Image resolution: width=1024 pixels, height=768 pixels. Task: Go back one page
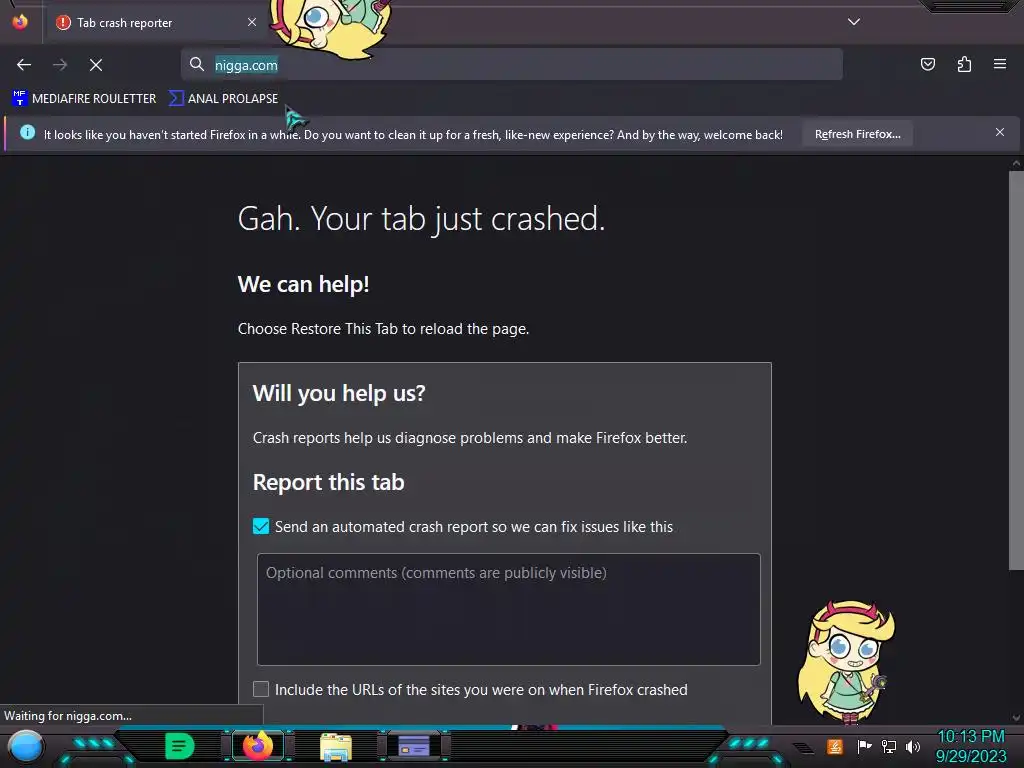(x=24, y=65)
